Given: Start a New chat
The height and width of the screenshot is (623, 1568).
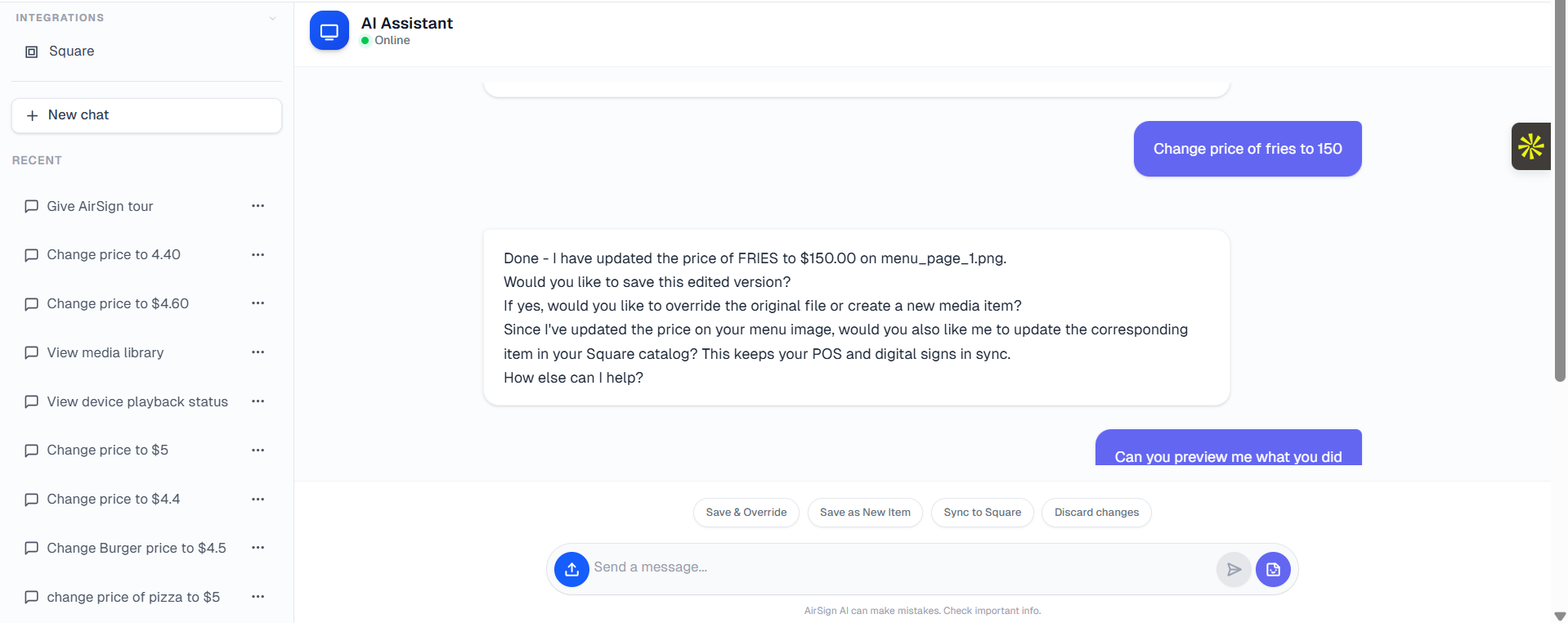Looking at the screenshot, I should tap(147, 115).
